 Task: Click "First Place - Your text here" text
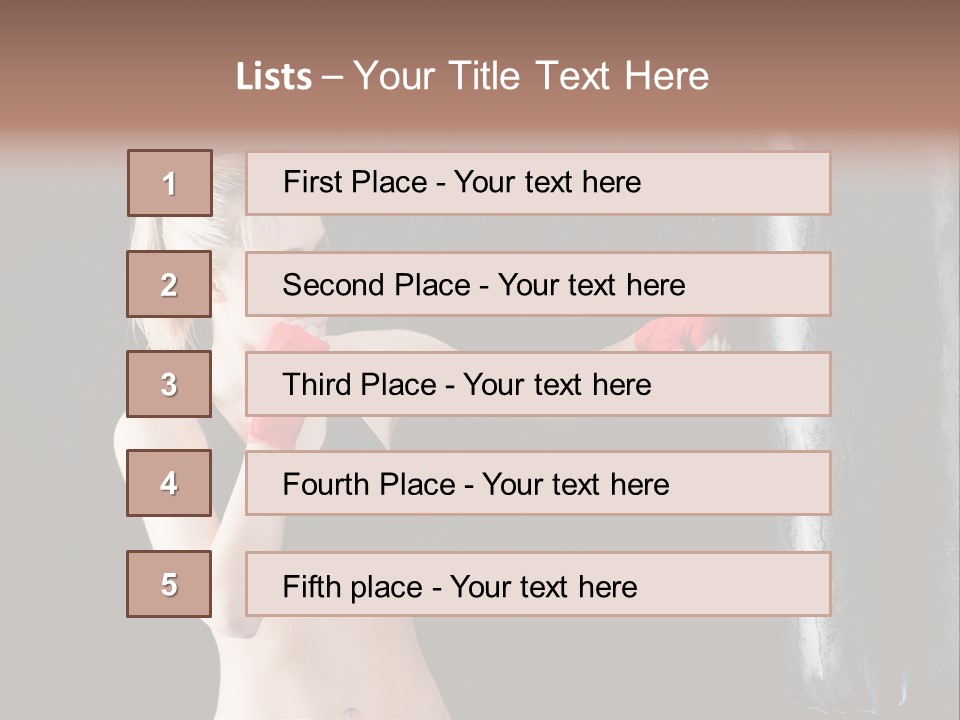(462, 182)
